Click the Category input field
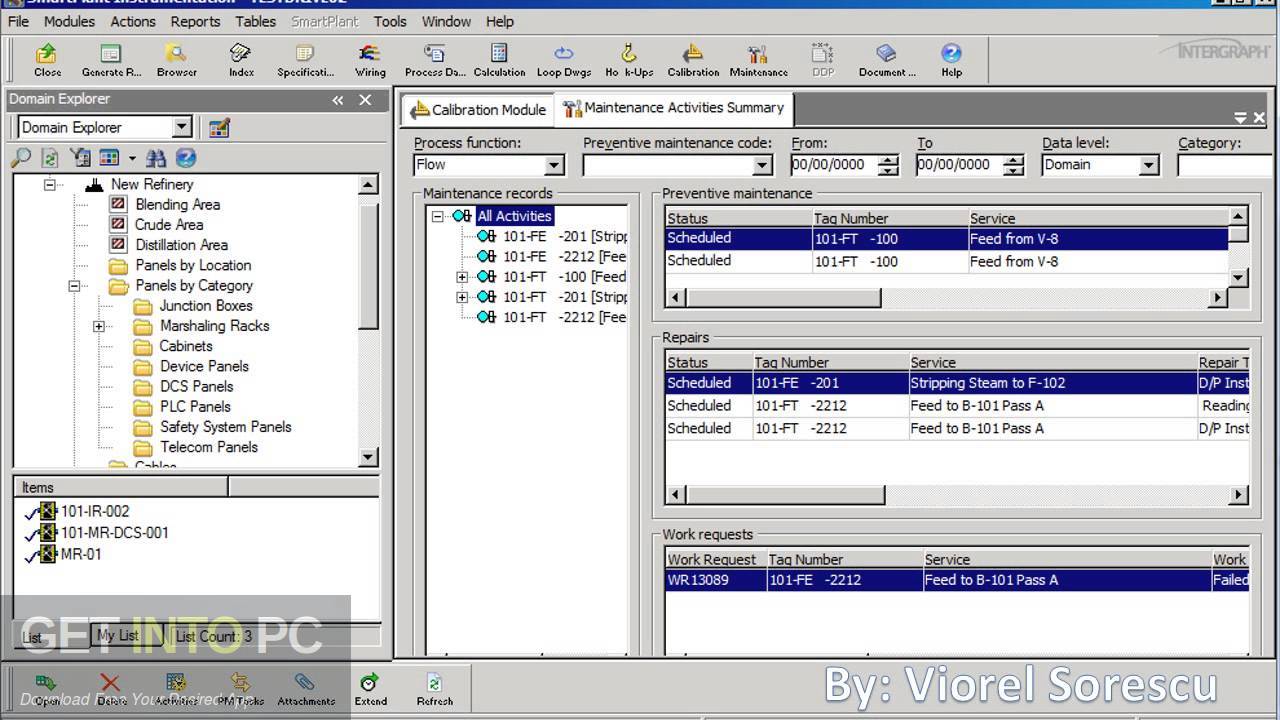The height and width of the screenshot is (720, 1280). click(x=1224, y=165)
